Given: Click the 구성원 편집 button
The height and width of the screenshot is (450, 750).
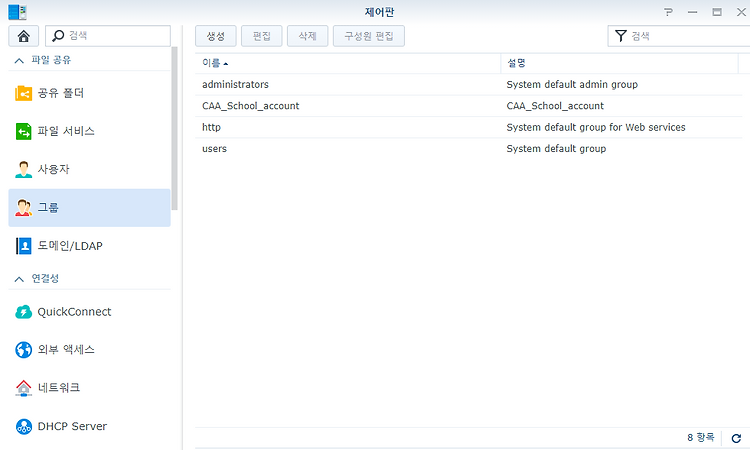Looking at the screenshot, I should tap(369, 36).
